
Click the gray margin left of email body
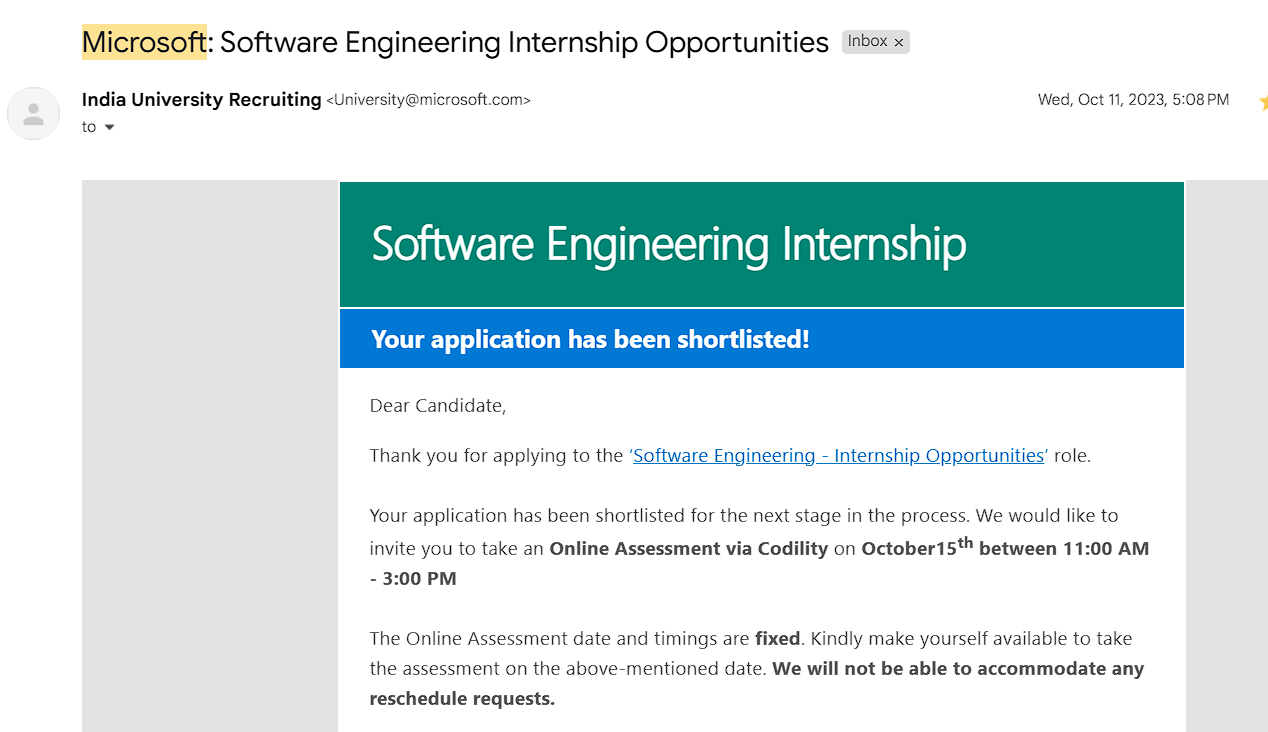(210, 456)
